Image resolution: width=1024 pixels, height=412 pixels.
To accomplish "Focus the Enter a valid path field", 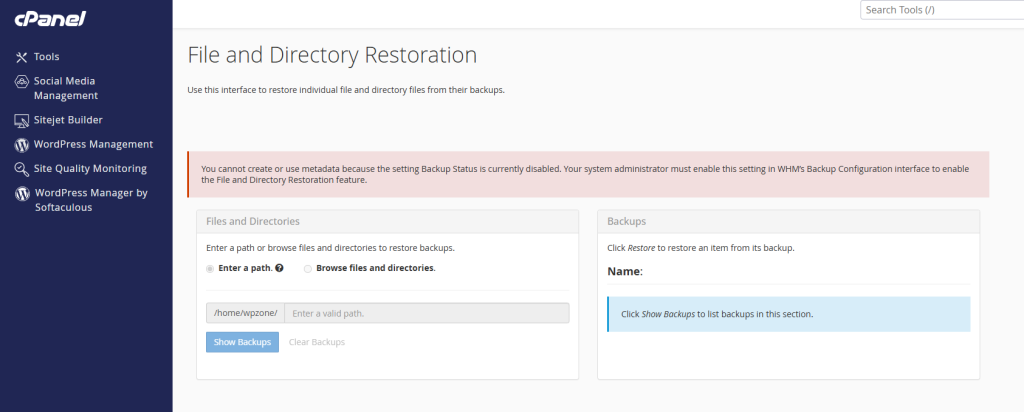I will [x=426, y=313].
